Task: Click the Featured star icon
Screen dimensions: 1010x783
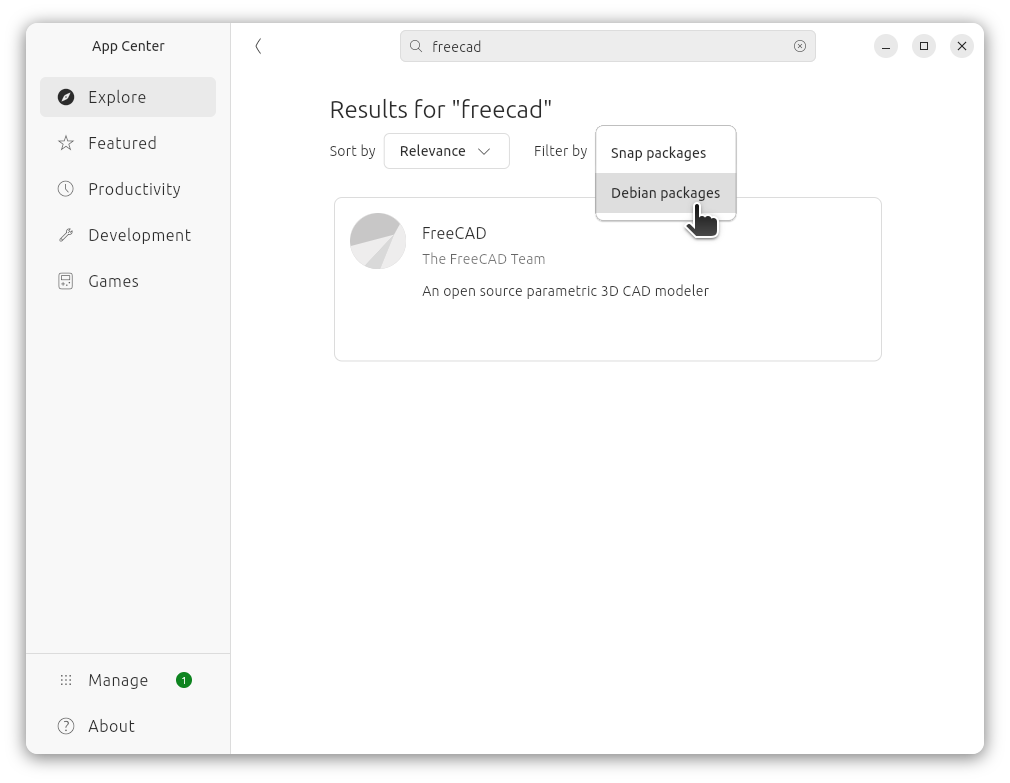Action: click(x=66, y=143)
